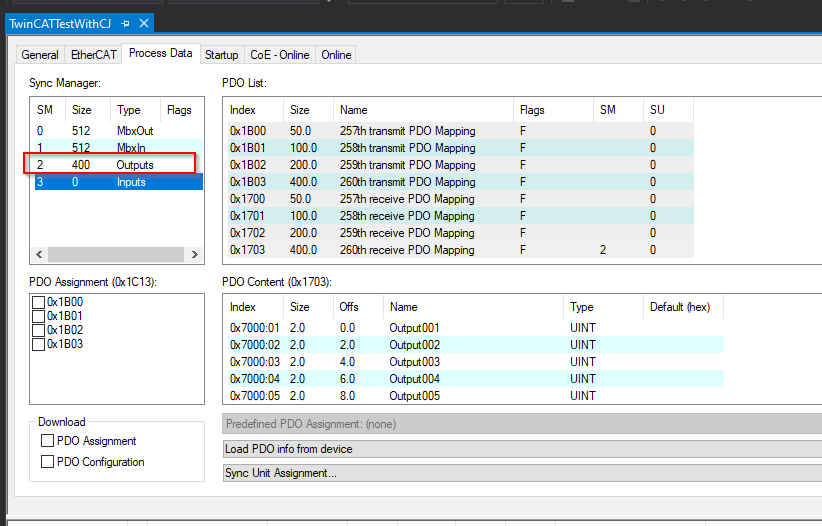This screenshot has width=822, height=526.
Task: Enable PDO Configuration download checkbox
Action: point(47,462)
